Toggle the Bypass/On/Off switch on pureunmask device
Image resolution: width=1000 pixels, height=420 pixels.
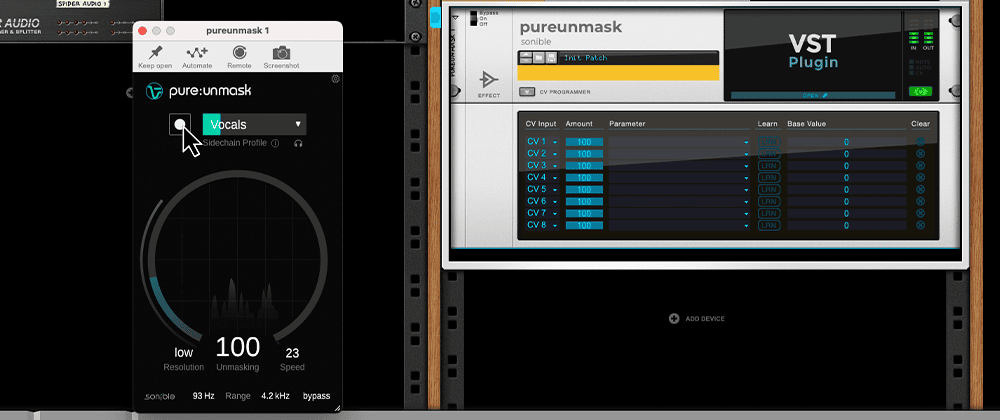tap(473, 18)
